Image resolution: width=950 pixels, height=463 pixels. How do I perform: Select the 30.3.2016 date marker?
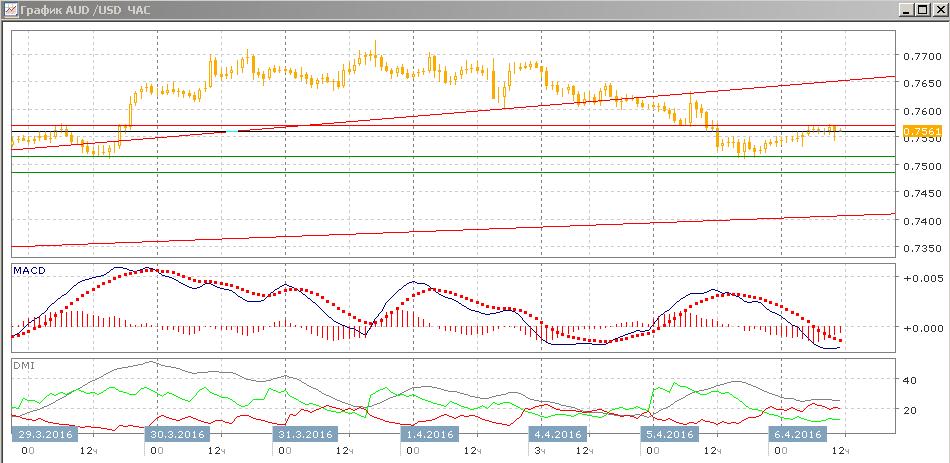177,434
